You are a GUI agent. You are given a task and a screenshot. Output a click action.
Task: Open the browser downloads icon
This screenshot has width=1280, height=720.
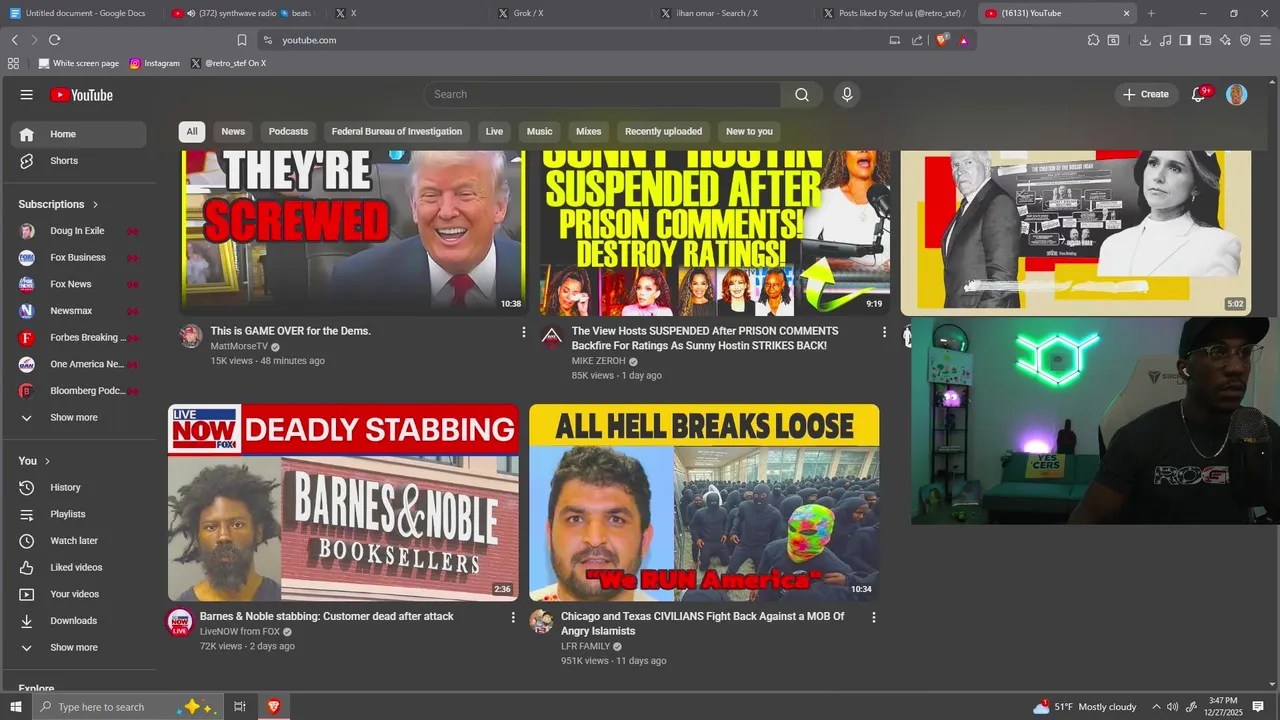point(1145,40)
